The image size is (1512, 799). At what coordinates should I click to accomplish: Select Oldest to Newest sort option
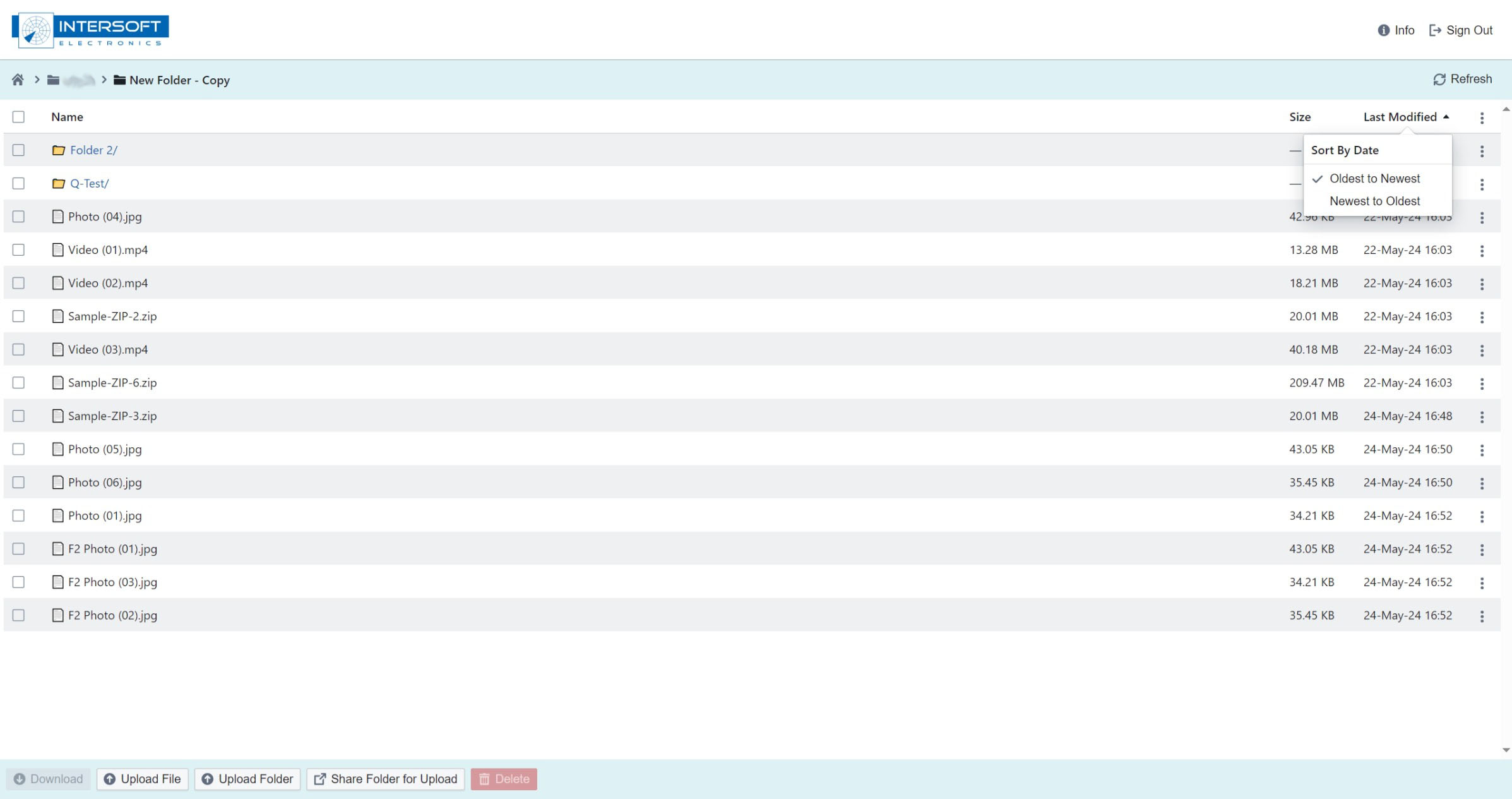pos(1374,179)
